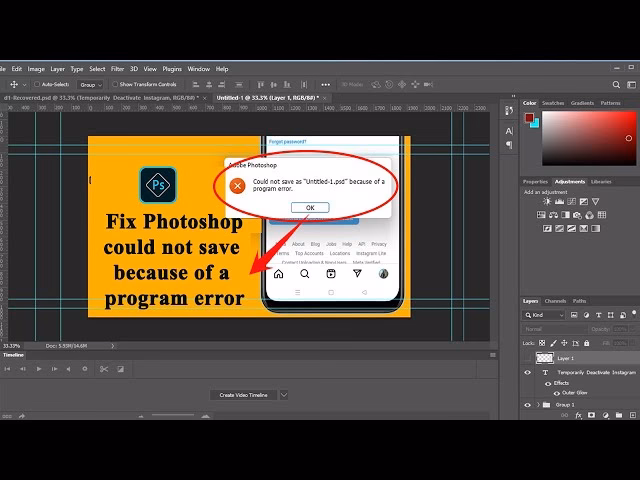Image resolution: width=640 pixels, height=480 pixels.
Task: Click Create Video Timeline button
Action: coord(244,395)
